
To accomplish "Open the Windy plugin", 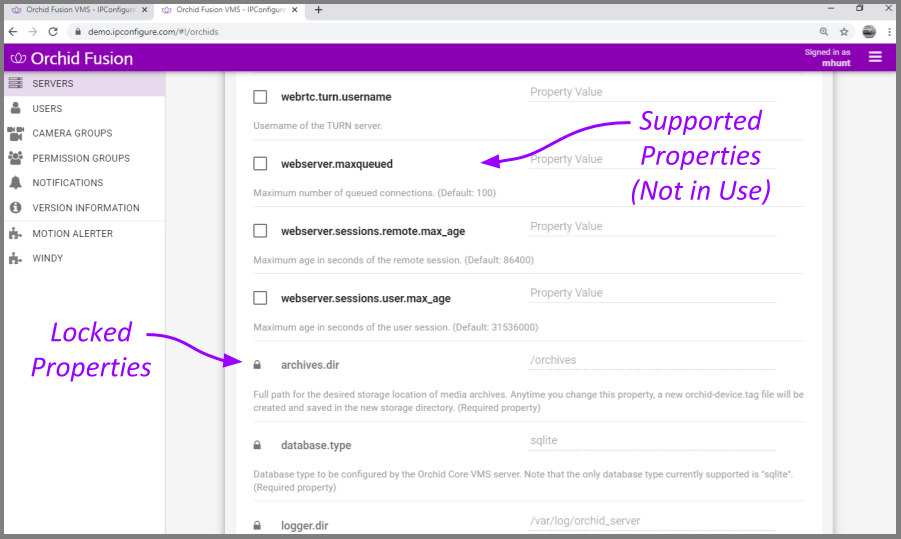I will coord(84,258).
